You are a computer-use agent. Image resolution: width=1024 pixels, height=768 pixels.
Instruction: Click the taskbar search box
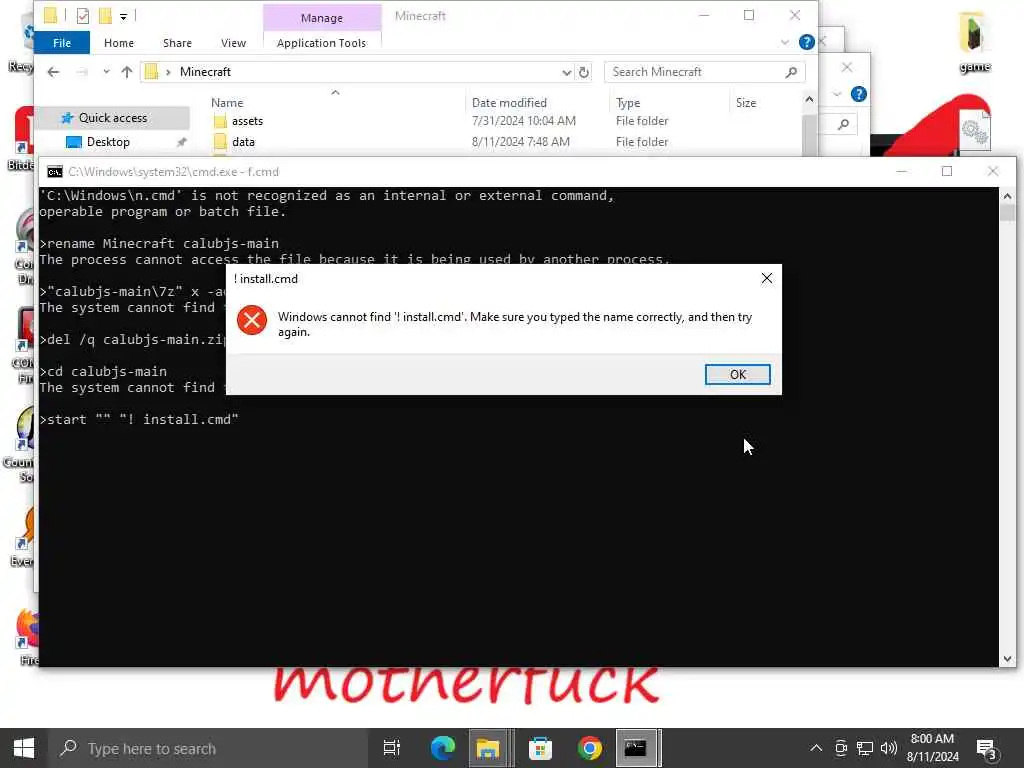click(207, 748)
